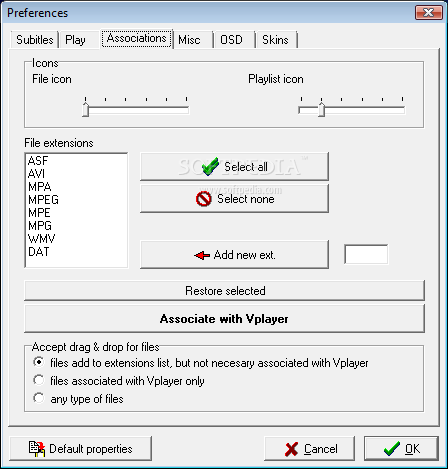Image resolution: width=448 pixels, height=469 pixels.
Task: Click the red arrow icon on Add new ext.
Action: pyautogui.click(x=202, y=255)
